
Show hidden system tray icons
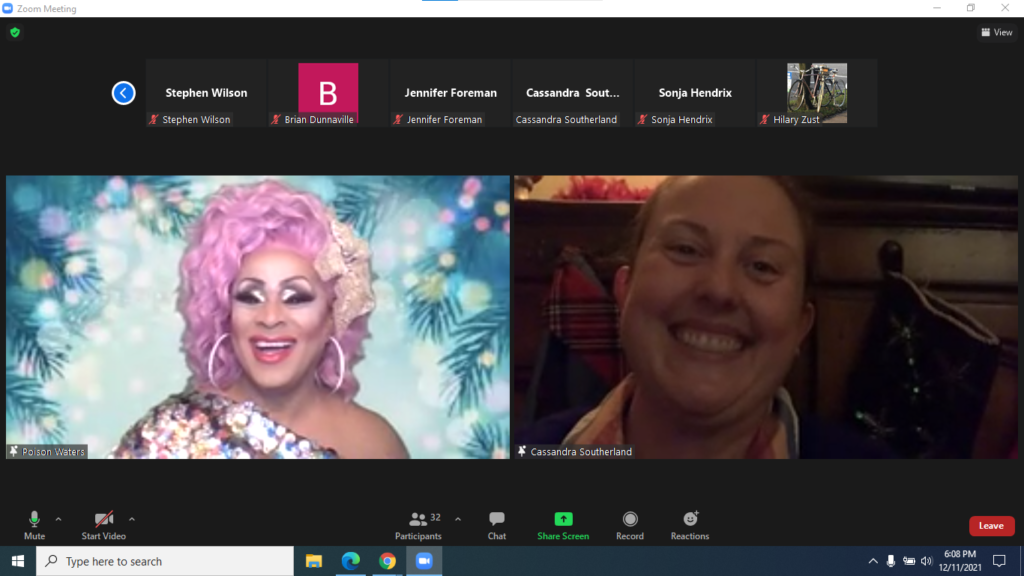tap(872, 561)
